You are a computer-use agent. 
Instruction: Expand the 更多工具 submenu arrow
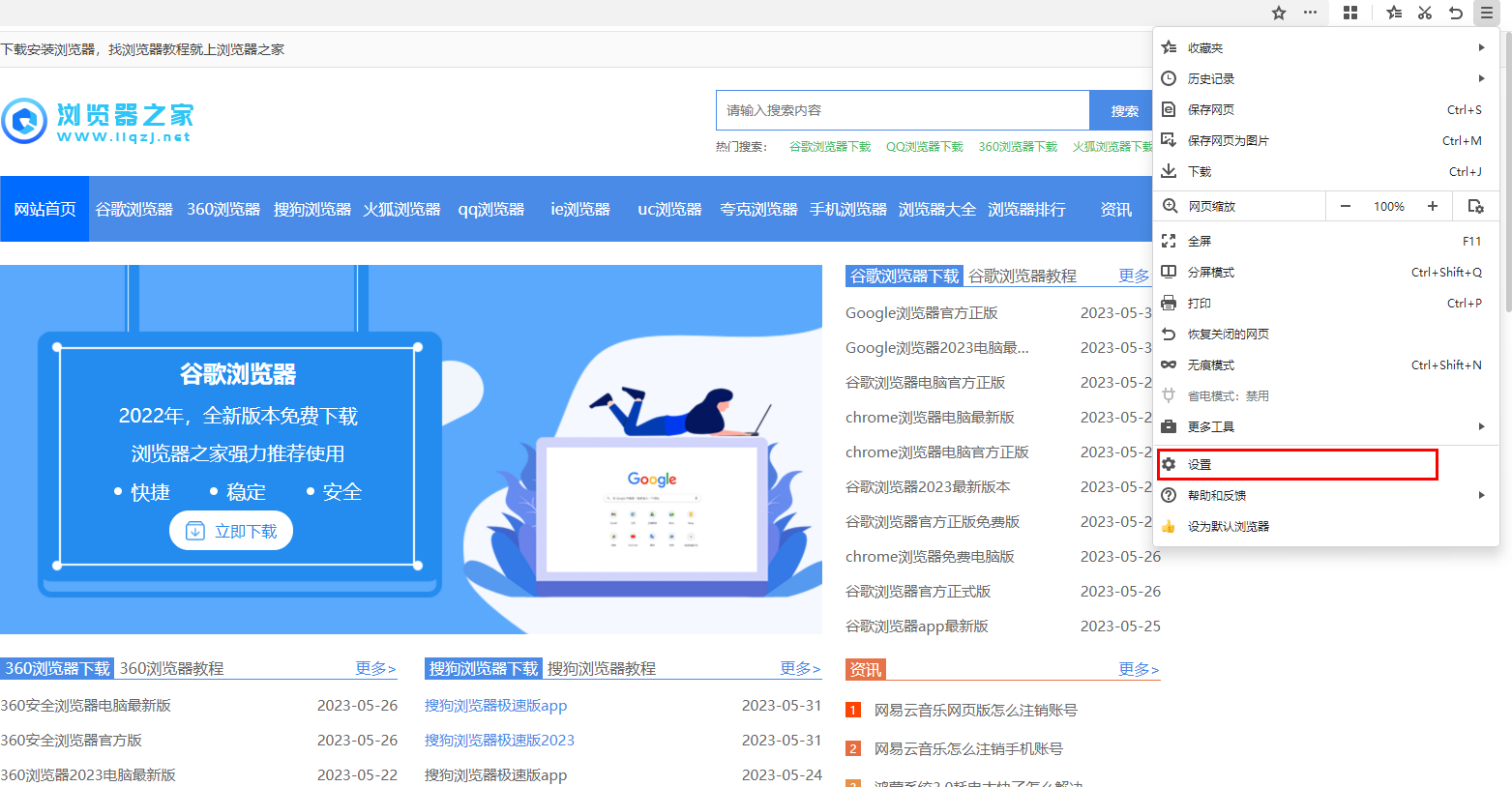[x=1481, y=426]
